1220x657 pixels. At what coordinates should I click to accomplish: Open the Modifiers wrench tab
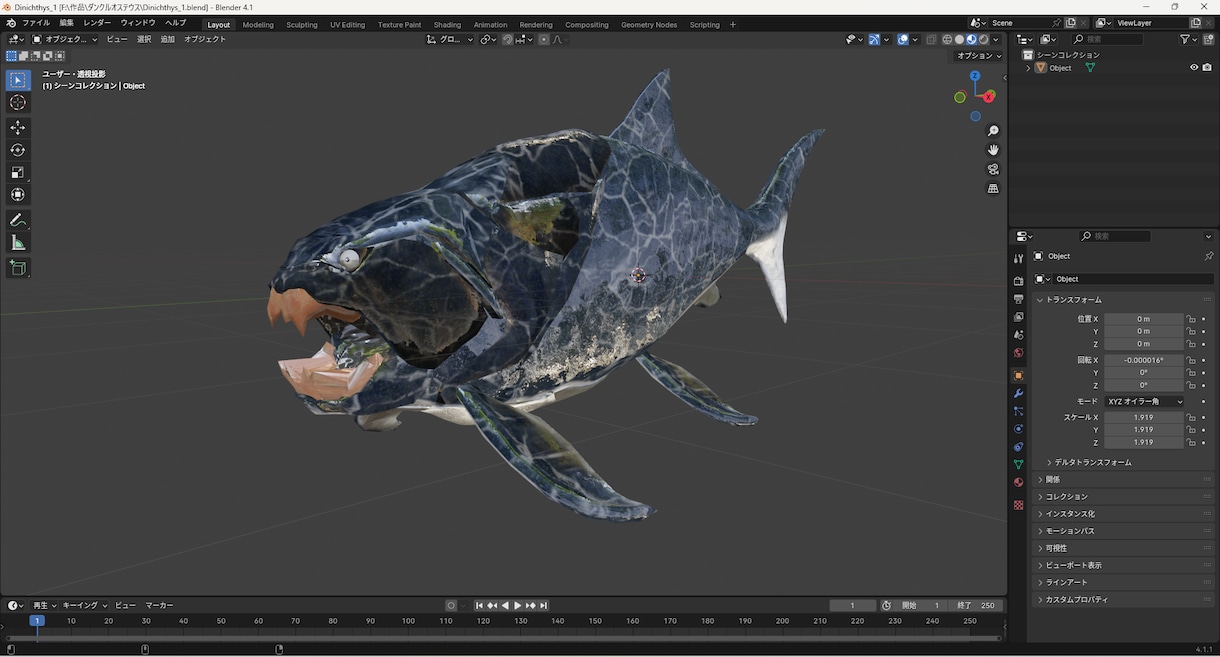(x=1019, y=394)
